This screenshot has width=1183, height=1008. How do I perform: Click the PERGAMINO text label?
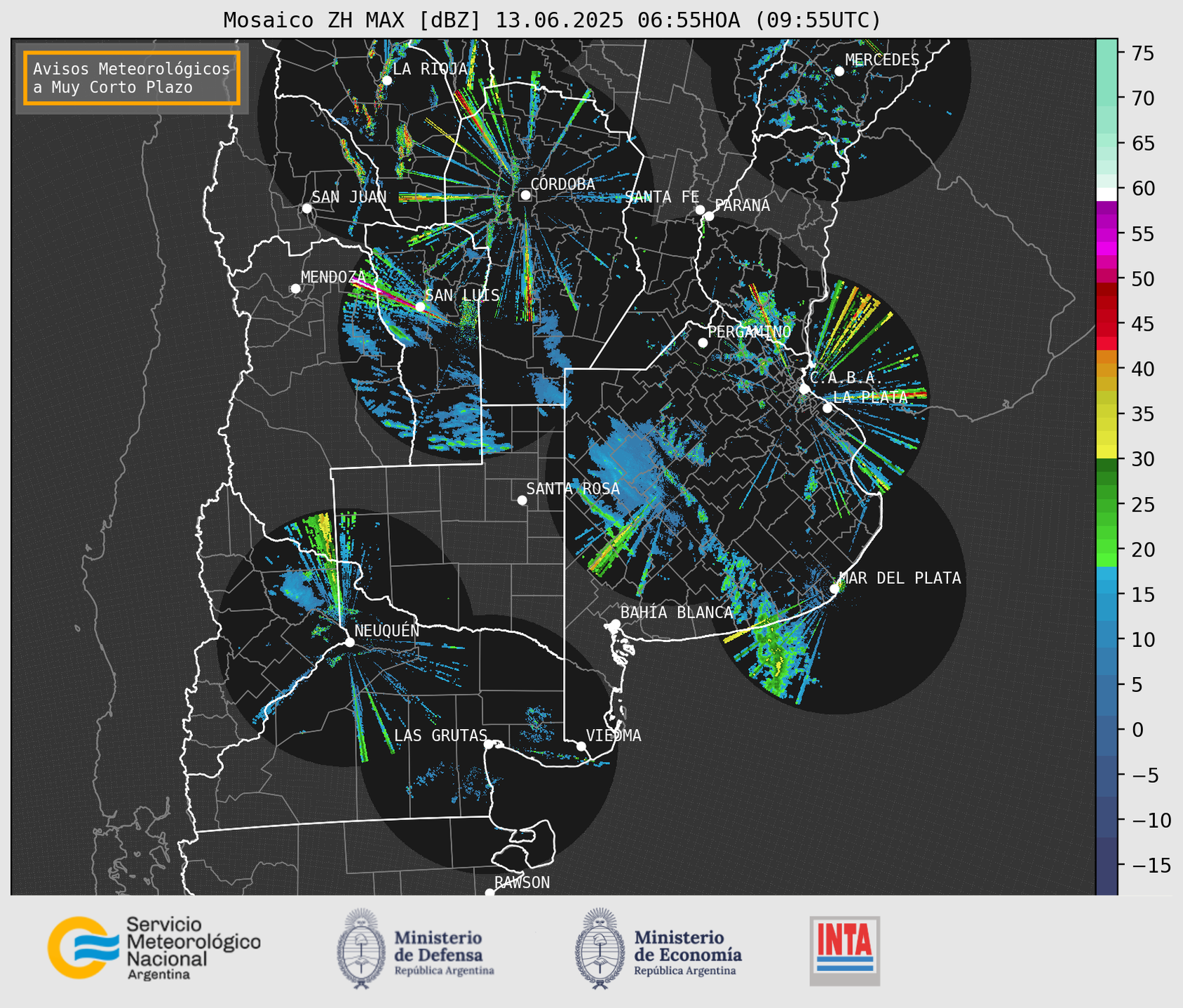(750, 332)
